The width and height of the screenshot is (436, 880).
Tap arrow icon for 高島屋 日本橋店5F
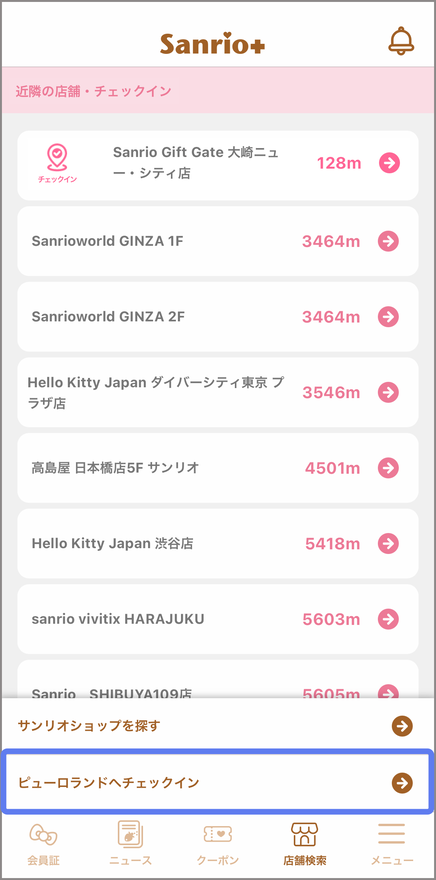388,468
